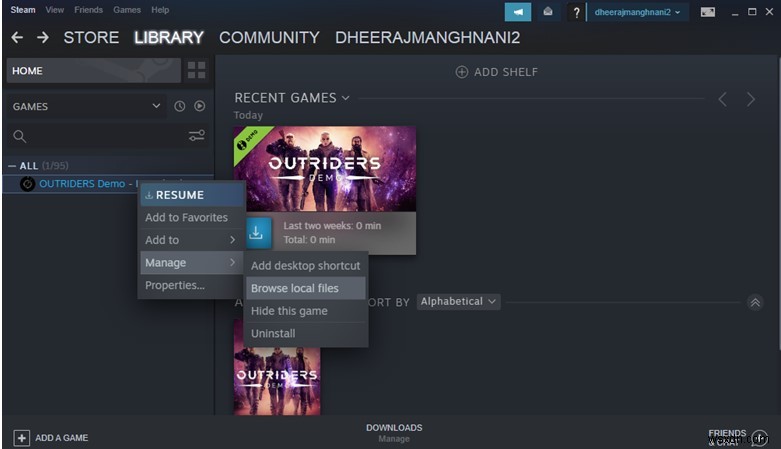Go to previous recent games page
Screen dimensions: 781x449
tap(722, 99)
